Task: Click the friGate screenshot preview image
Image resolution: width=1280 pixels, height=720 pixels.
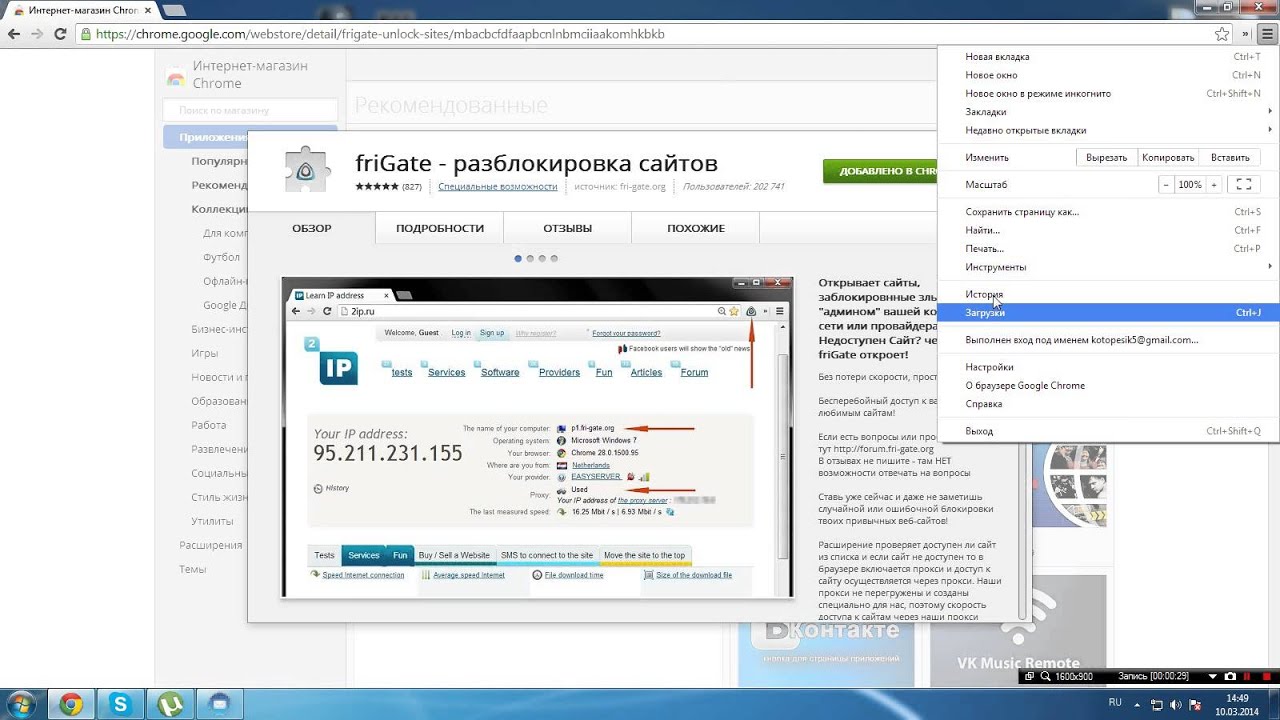Action: 537,437
